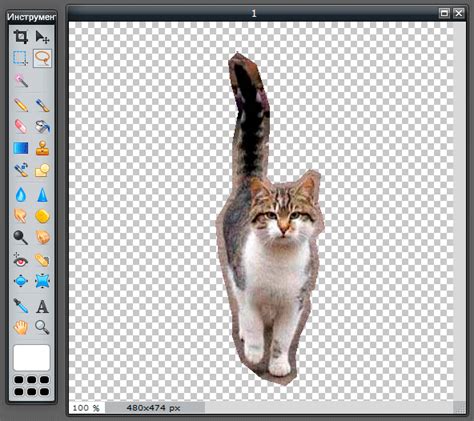Select the Sharpen triangle tool

42,195
